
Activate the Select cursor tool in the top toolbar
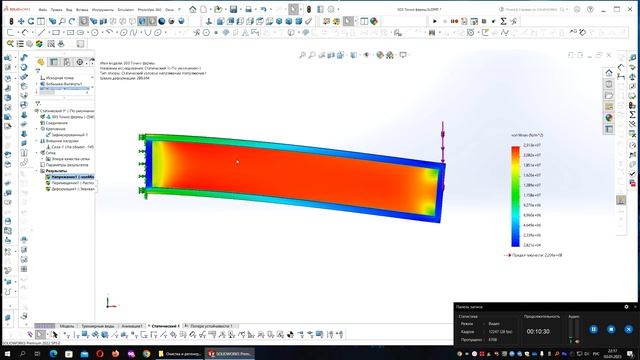tap(293, 9)
